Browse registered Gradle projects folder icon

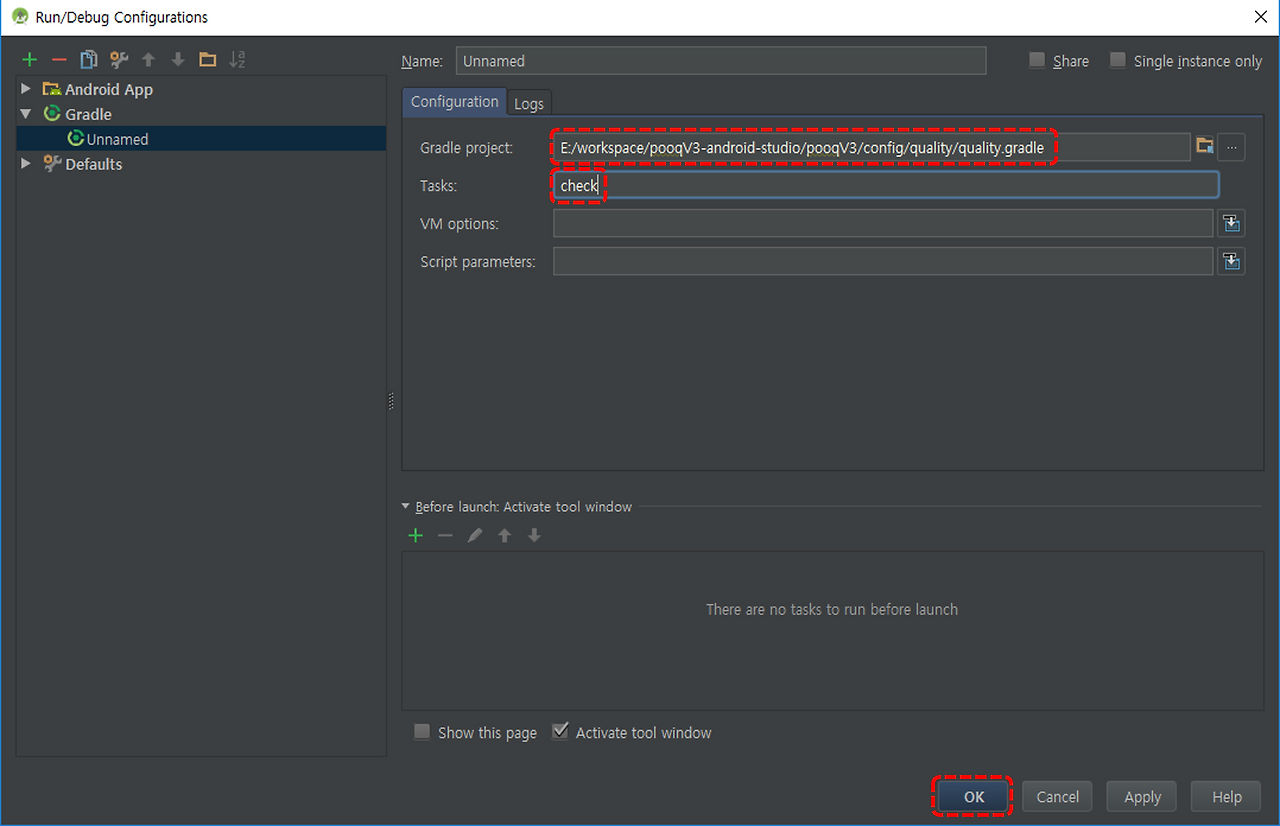pyautogui.click(x=1205, y=147)
